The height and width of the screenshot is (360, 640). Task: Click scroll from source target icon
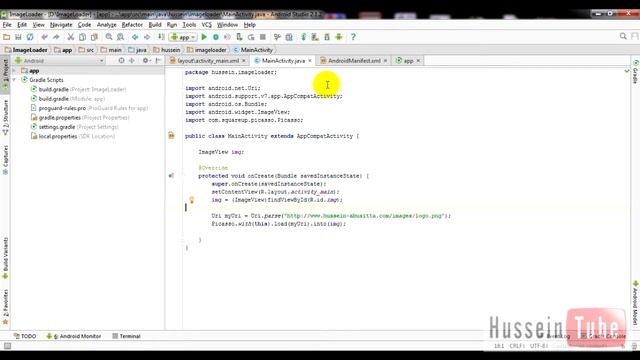(121, 60)
